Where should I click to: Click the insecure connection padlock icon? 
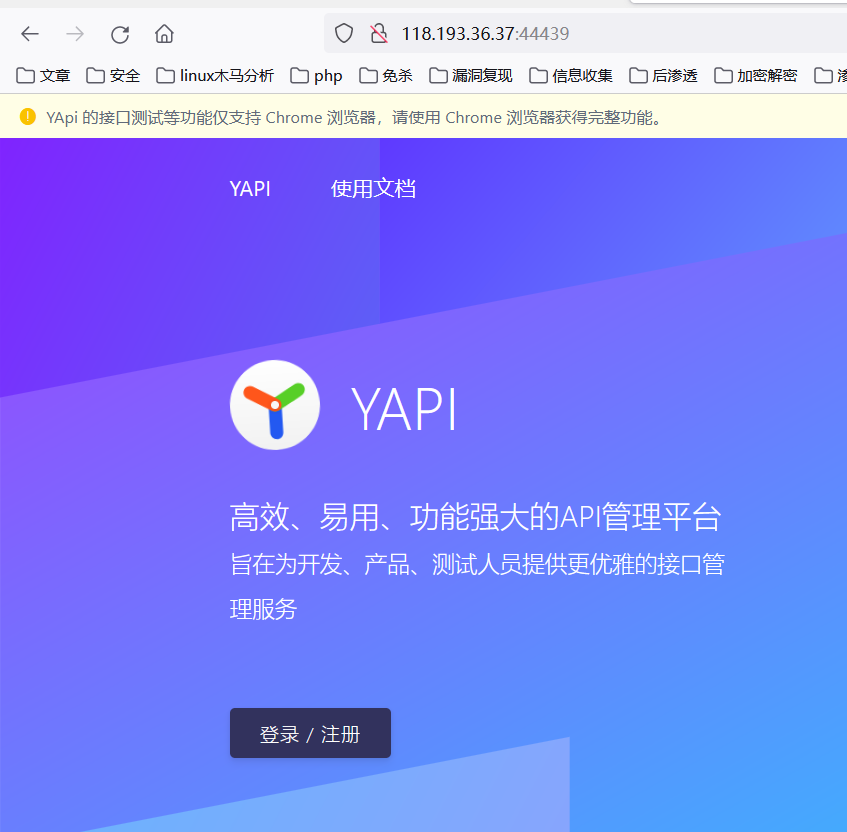point(379,33)
